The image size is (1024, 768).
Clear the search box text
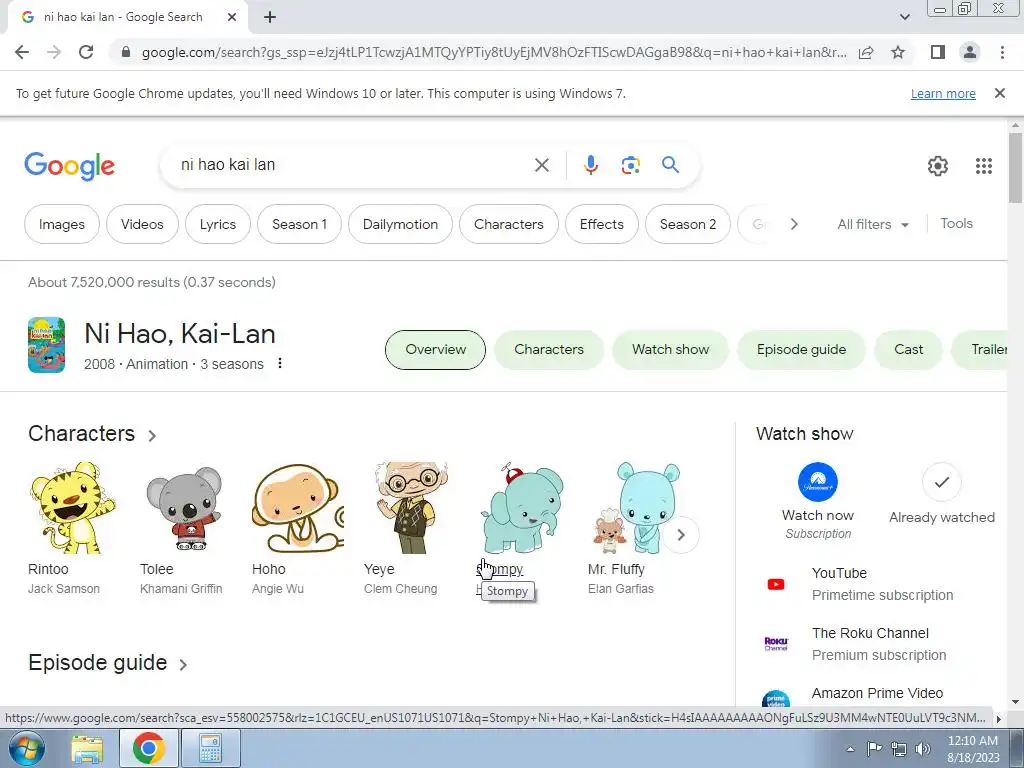pos(541,165)
